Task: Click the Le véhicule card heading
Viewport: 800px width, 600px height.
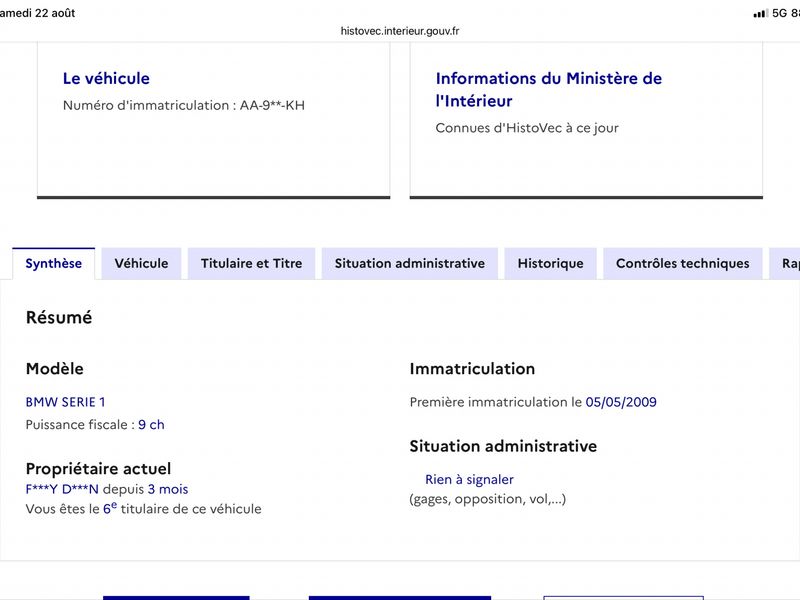Action: pyautogui.click(x=106, y=78)
